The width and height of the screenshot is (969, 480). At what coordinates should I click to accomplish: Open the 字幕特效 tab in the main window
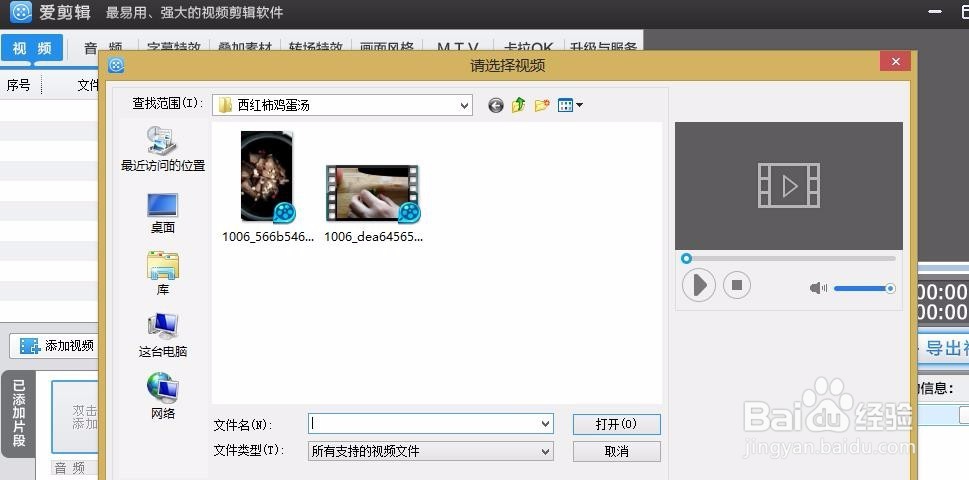174,48
